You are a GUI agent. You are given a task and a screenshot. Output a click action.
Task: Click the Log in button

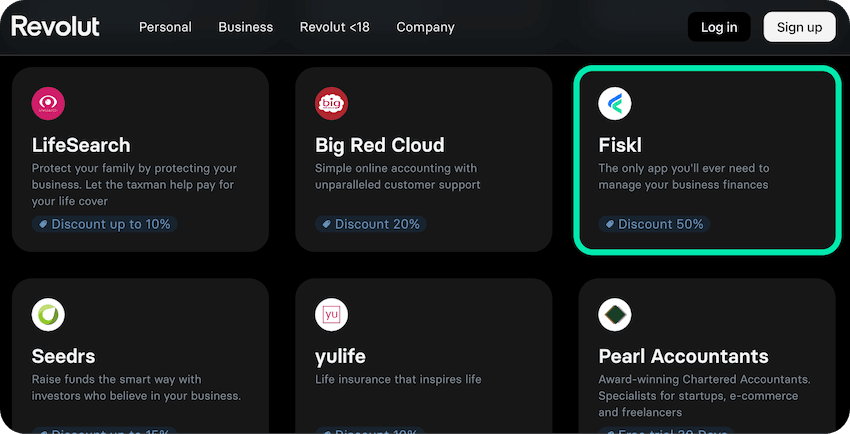click(x=719, y=27)
